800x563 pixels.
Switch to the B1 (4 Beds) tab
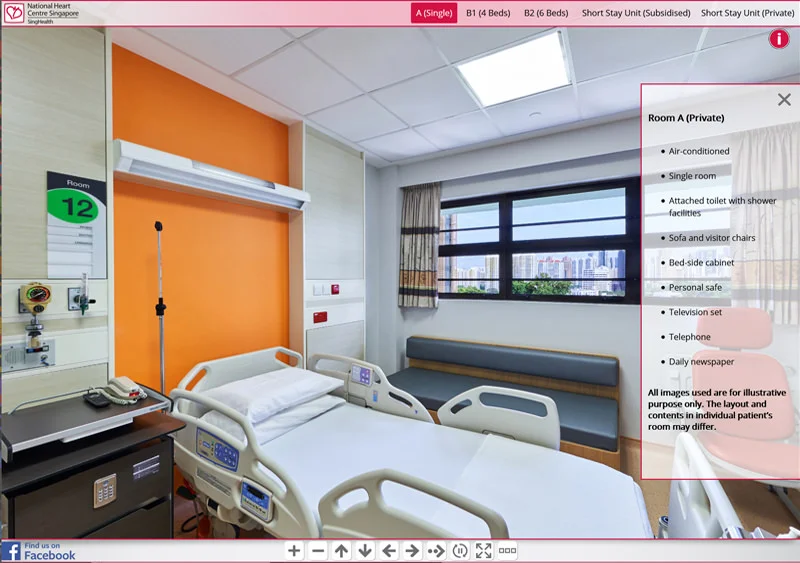click(x=488, y=13)
